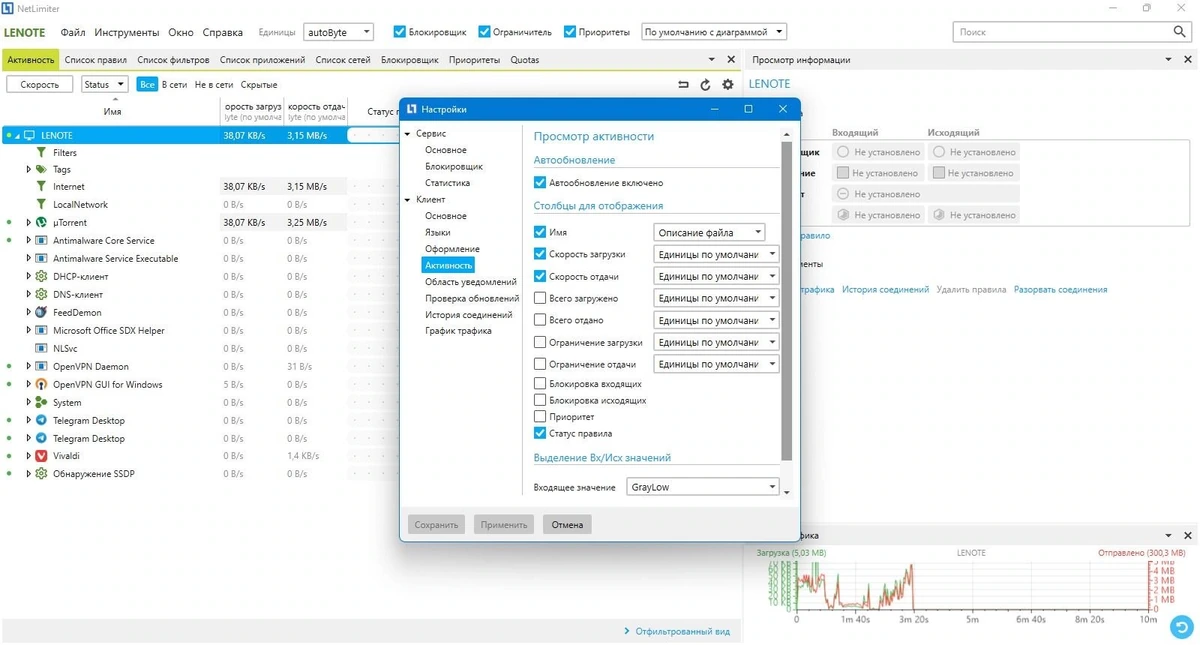1200x645 pixels.
Task: Click the Vivaldi browser icon
Action: tap(41, 456)
